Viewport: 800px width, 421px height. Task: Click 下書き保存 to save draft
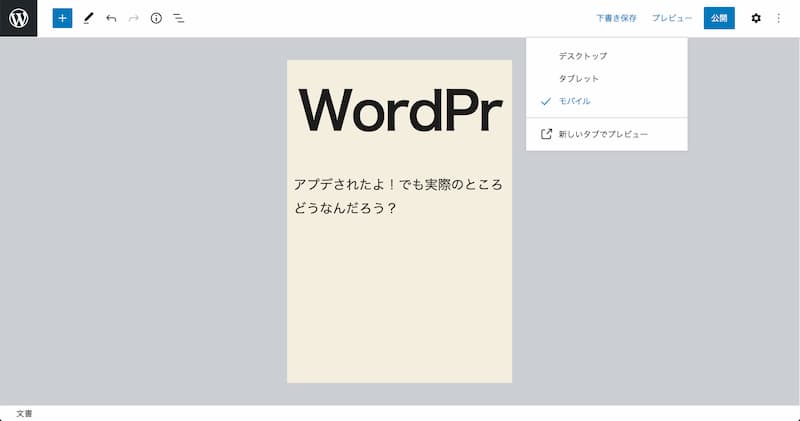616,18
